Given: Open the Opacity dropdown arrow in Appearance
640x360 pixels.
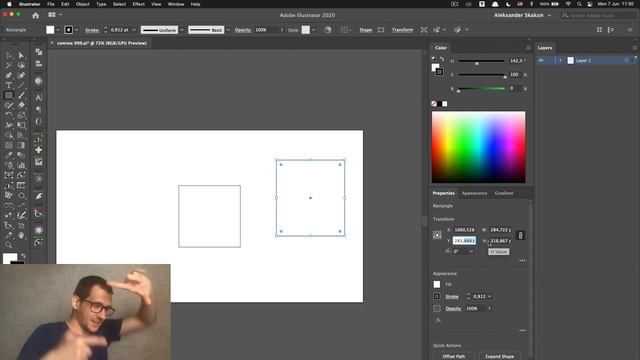Looking at the screenshot, I should click(489, 309).
